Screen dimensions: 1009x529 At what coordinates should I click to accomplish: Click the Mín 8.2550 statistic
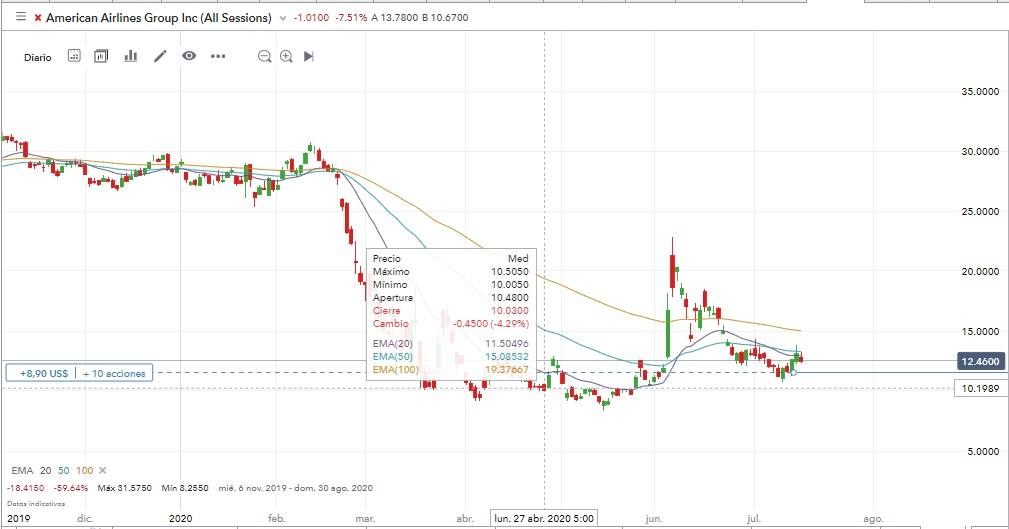click(185, 488)
